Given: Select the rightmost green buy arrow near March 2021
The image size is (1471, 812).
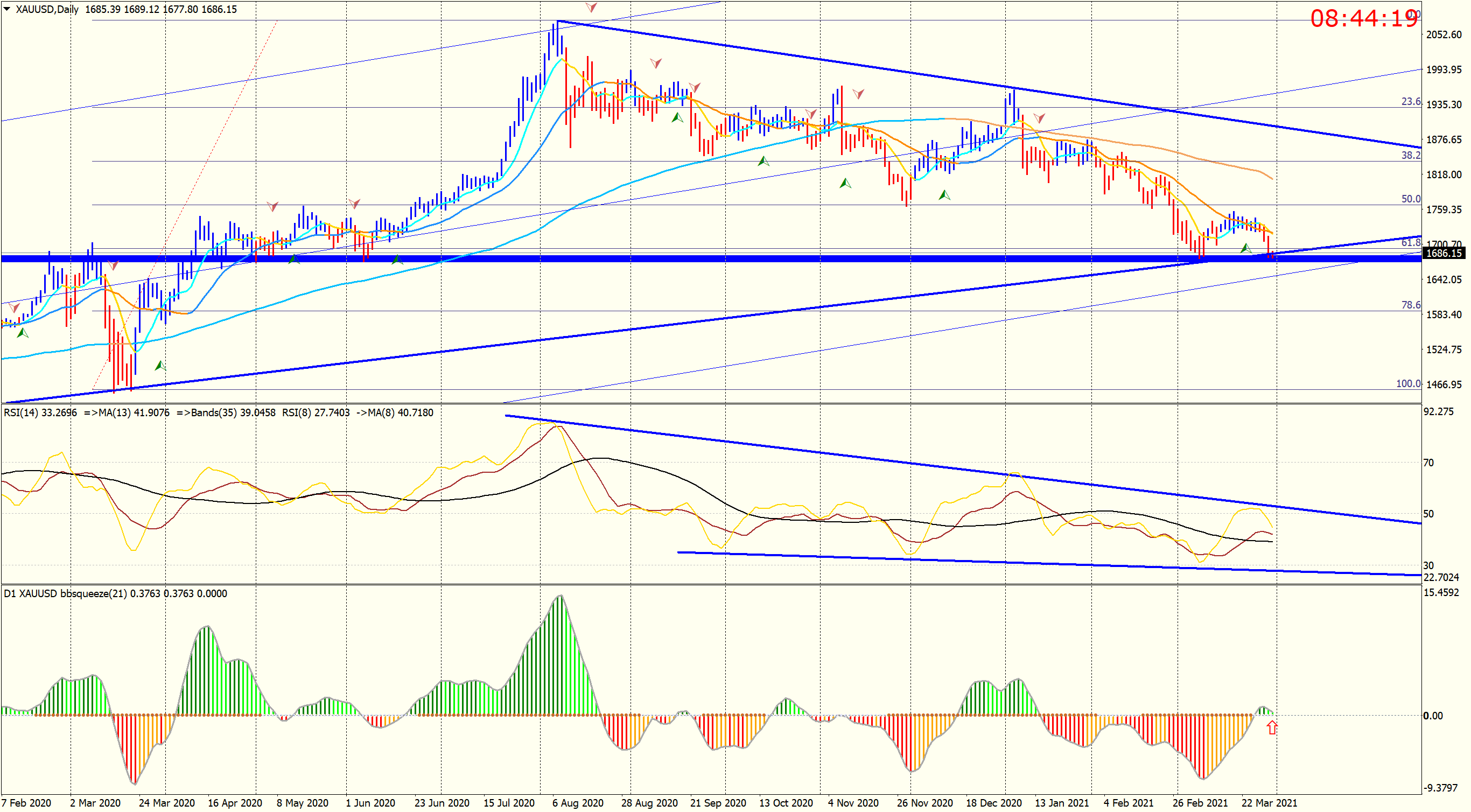Looking at the screenshot, I should click(x=1246, y=248).
